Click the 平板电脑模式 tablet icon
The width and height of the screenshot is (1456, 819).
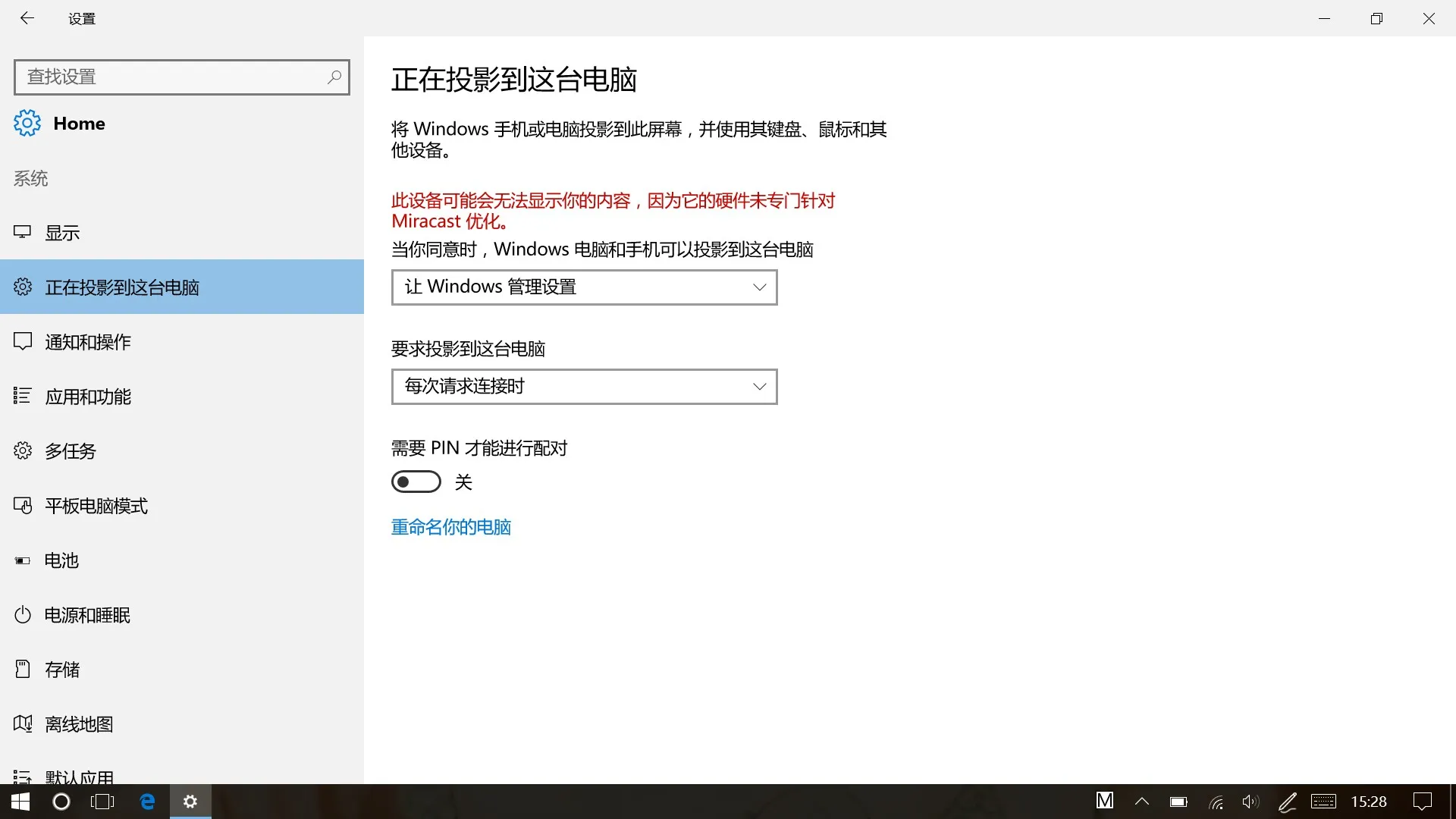(23, 505)
